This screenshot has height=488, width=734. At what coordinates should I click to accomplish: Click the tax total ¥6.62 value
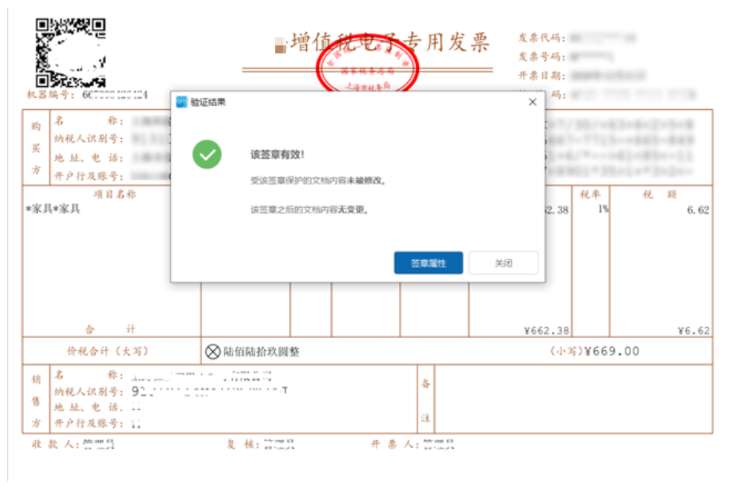tap(694, 331)
